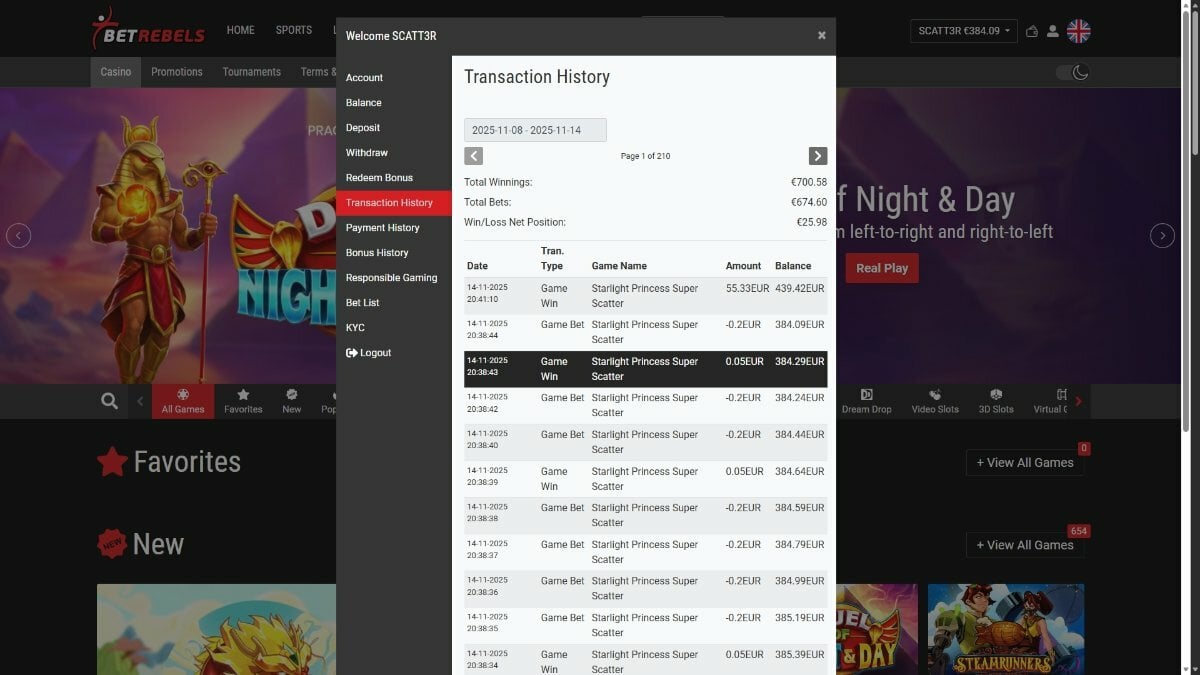
Task: Click View All Games beside Favorites
Action: pos(1024,463)
